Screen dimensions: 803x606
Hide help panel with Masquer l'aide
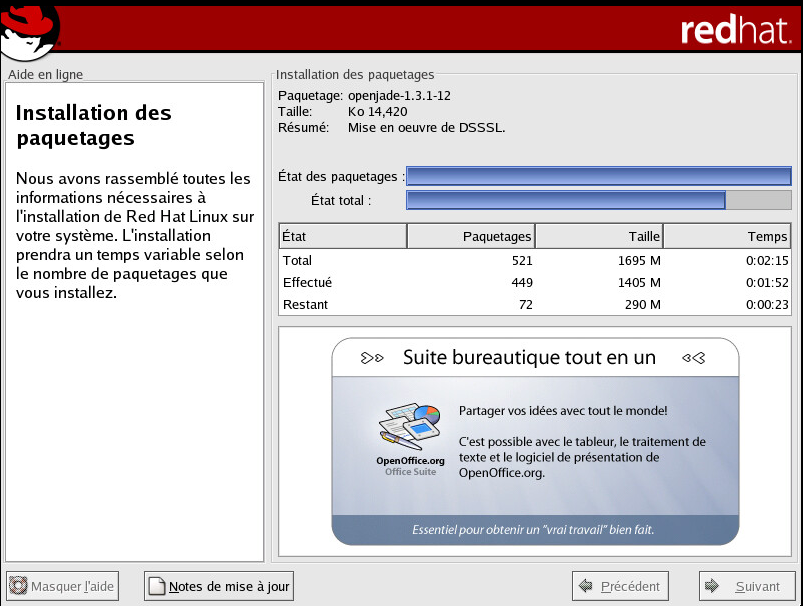point(62,587)
